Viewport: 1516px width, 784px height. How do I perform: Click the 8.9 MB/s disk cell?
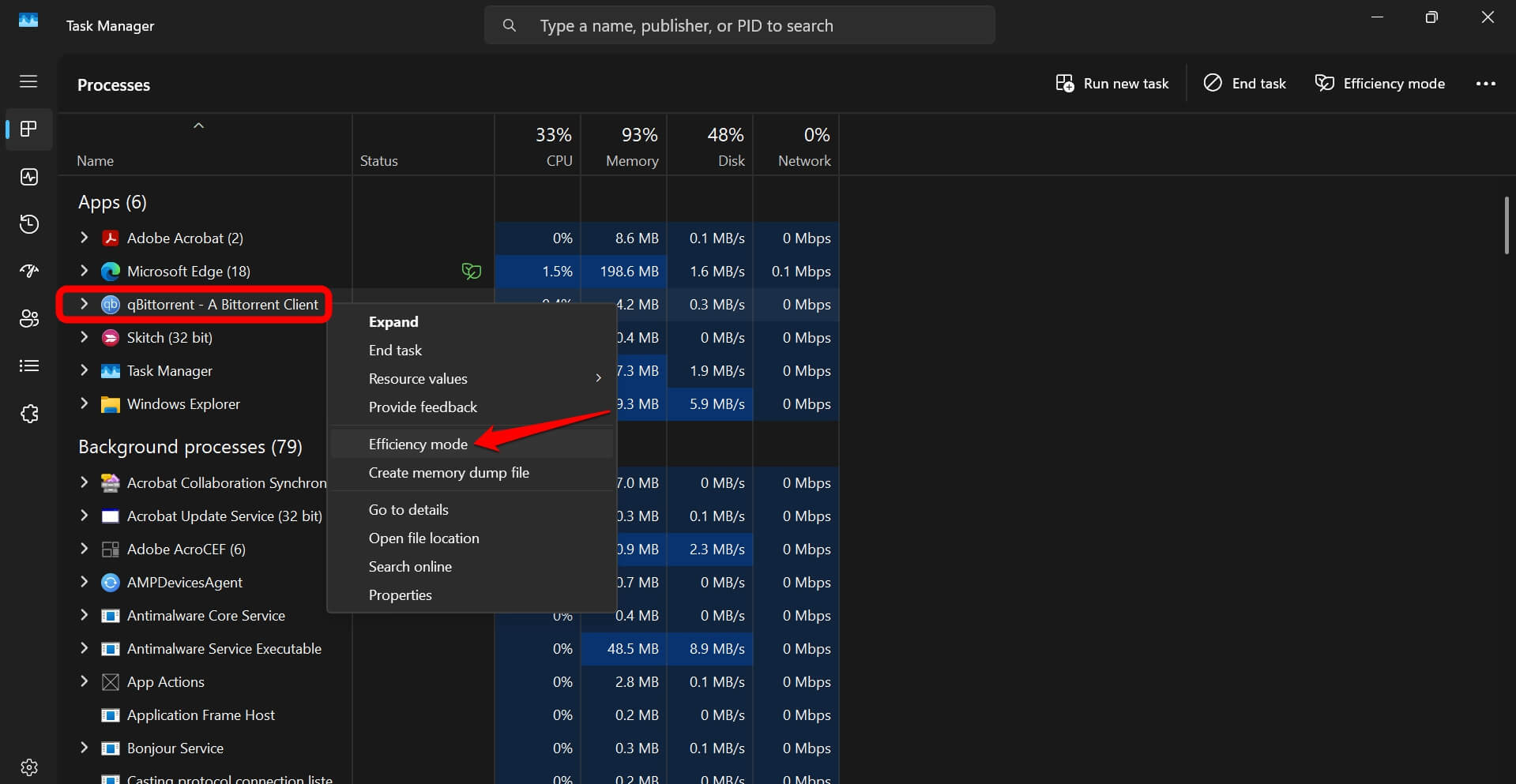710,649
